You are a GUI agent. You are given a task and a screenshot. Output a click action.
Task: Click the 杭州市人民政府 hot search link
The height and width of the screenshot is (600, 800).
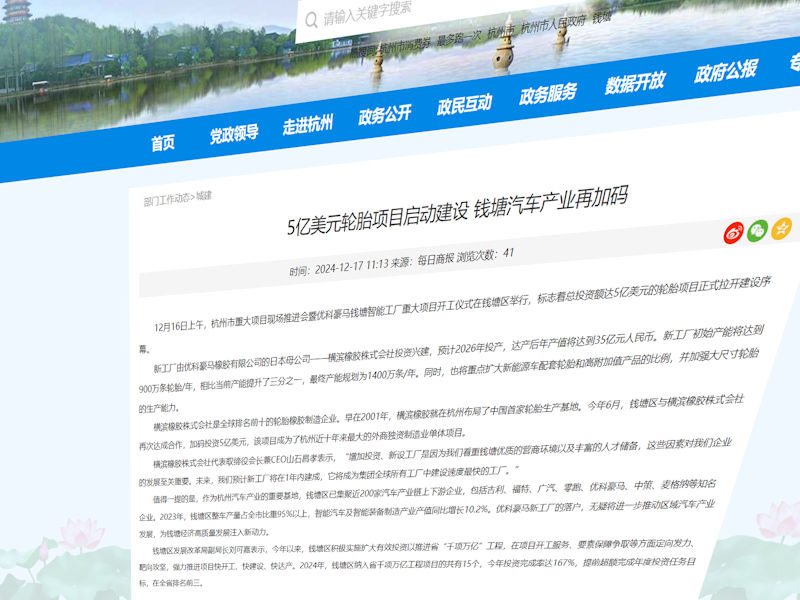tap(553, 24)
